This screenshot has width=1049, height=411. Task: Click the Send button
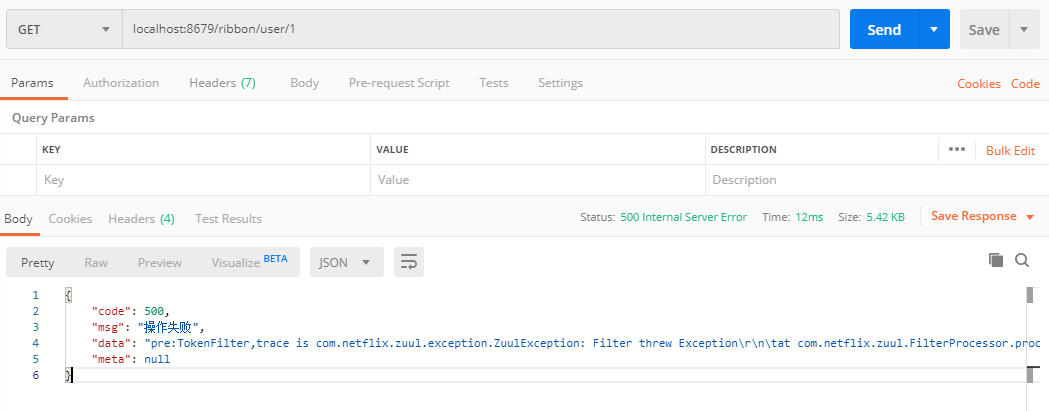(883, 30)
